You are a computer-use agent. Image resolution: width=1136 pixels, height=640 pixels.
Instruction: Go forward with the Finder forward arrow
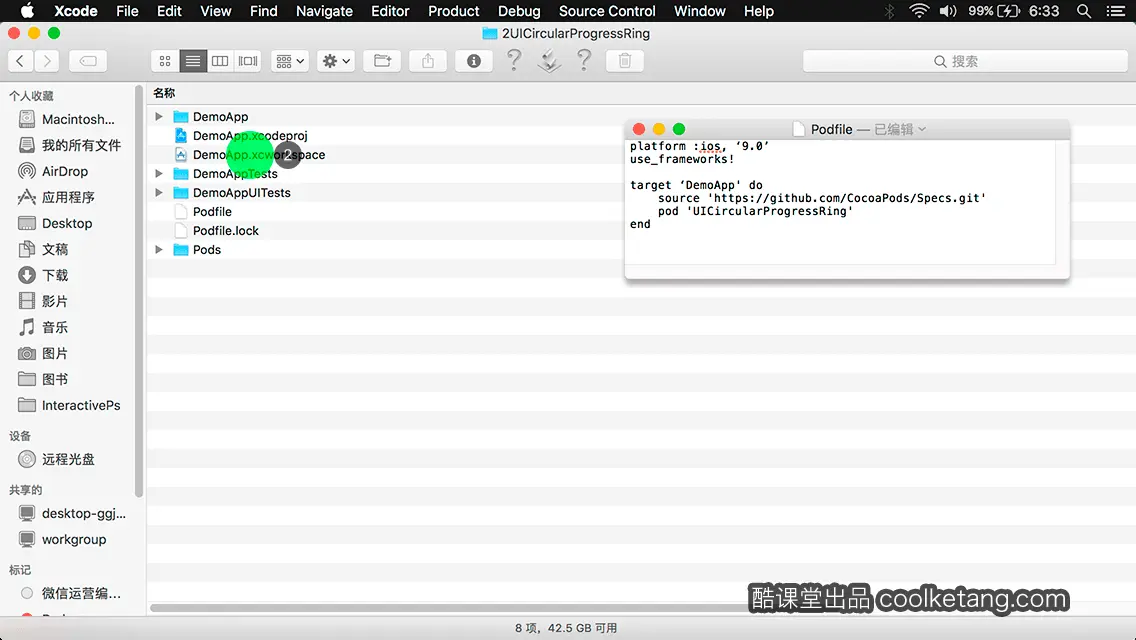click(x=47, y=61)
